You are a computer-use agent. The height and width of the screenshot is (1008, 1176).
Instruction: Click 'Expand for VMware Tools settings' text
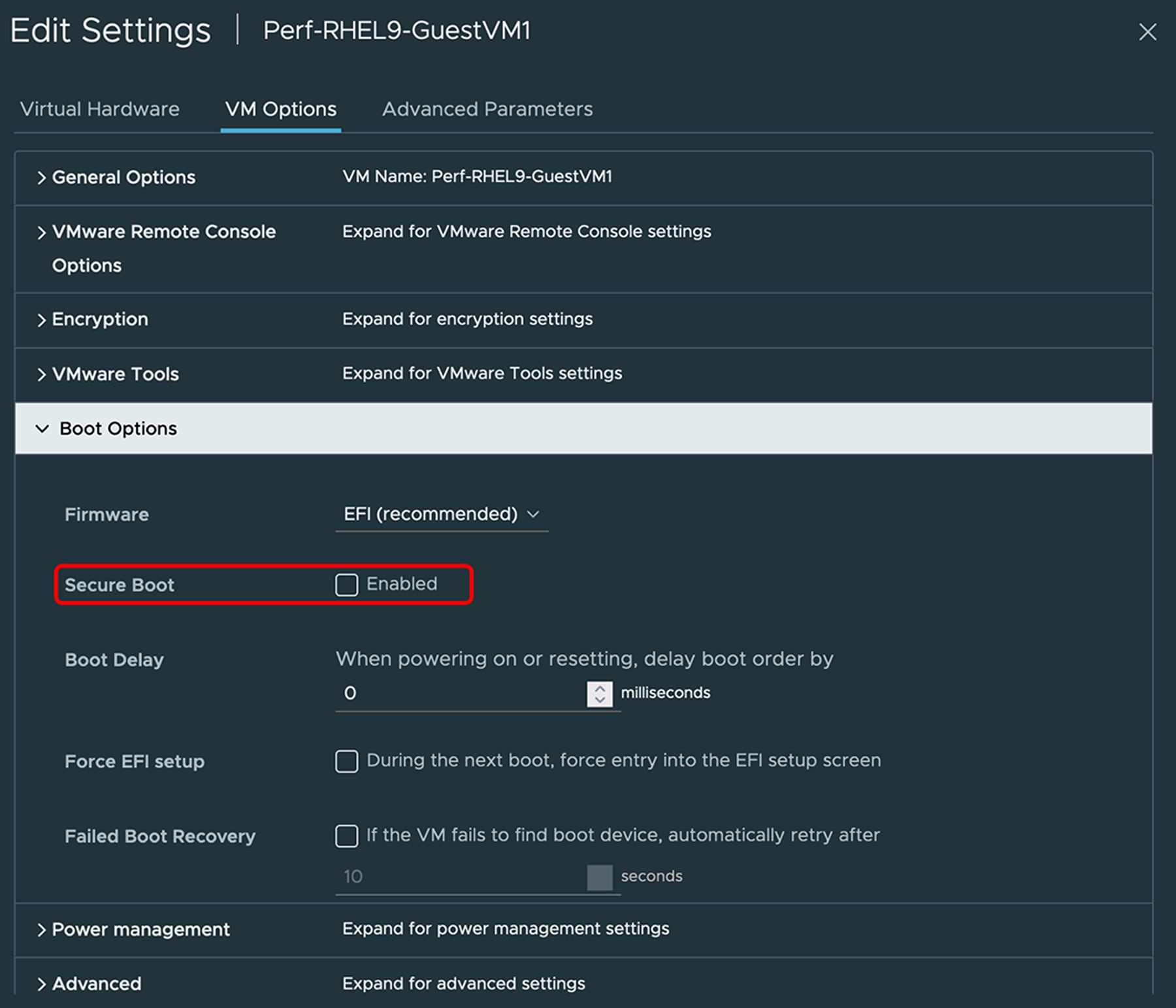tap(482, 373)
